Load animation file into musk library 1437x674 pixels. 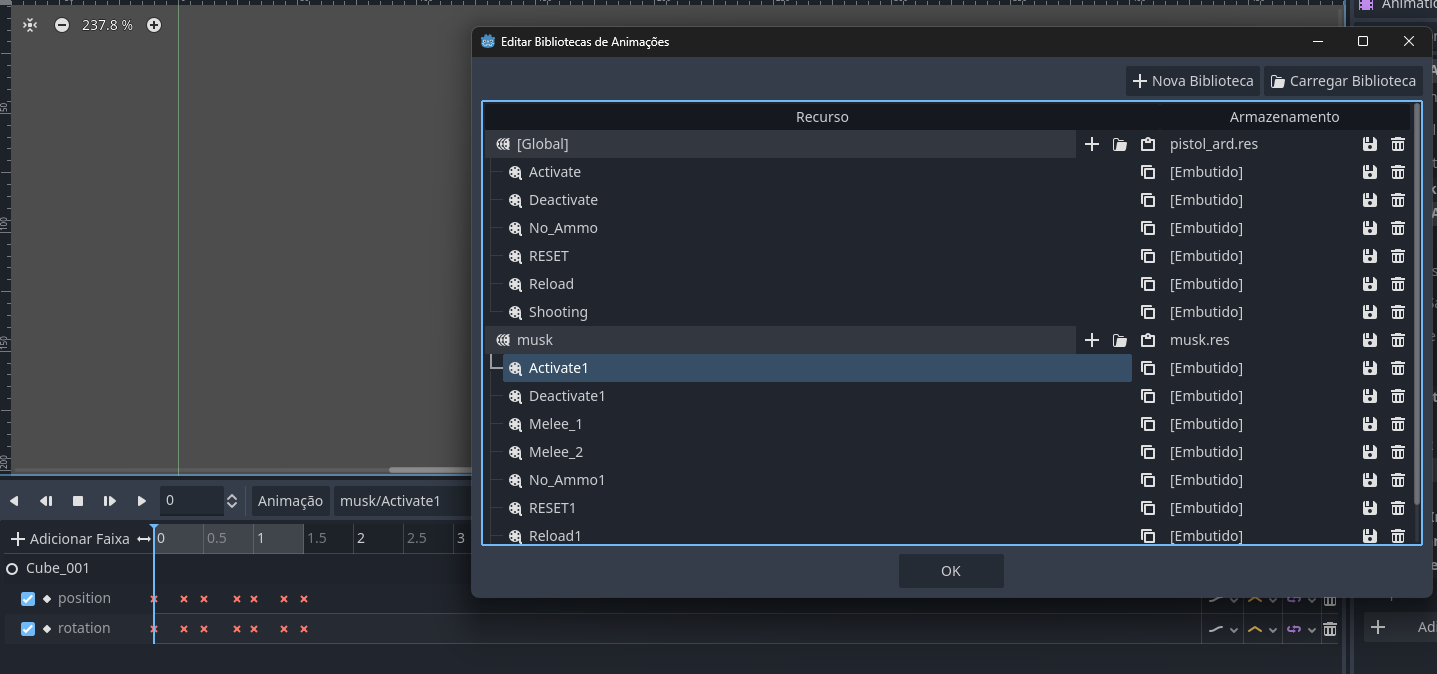pos(1120,340)
